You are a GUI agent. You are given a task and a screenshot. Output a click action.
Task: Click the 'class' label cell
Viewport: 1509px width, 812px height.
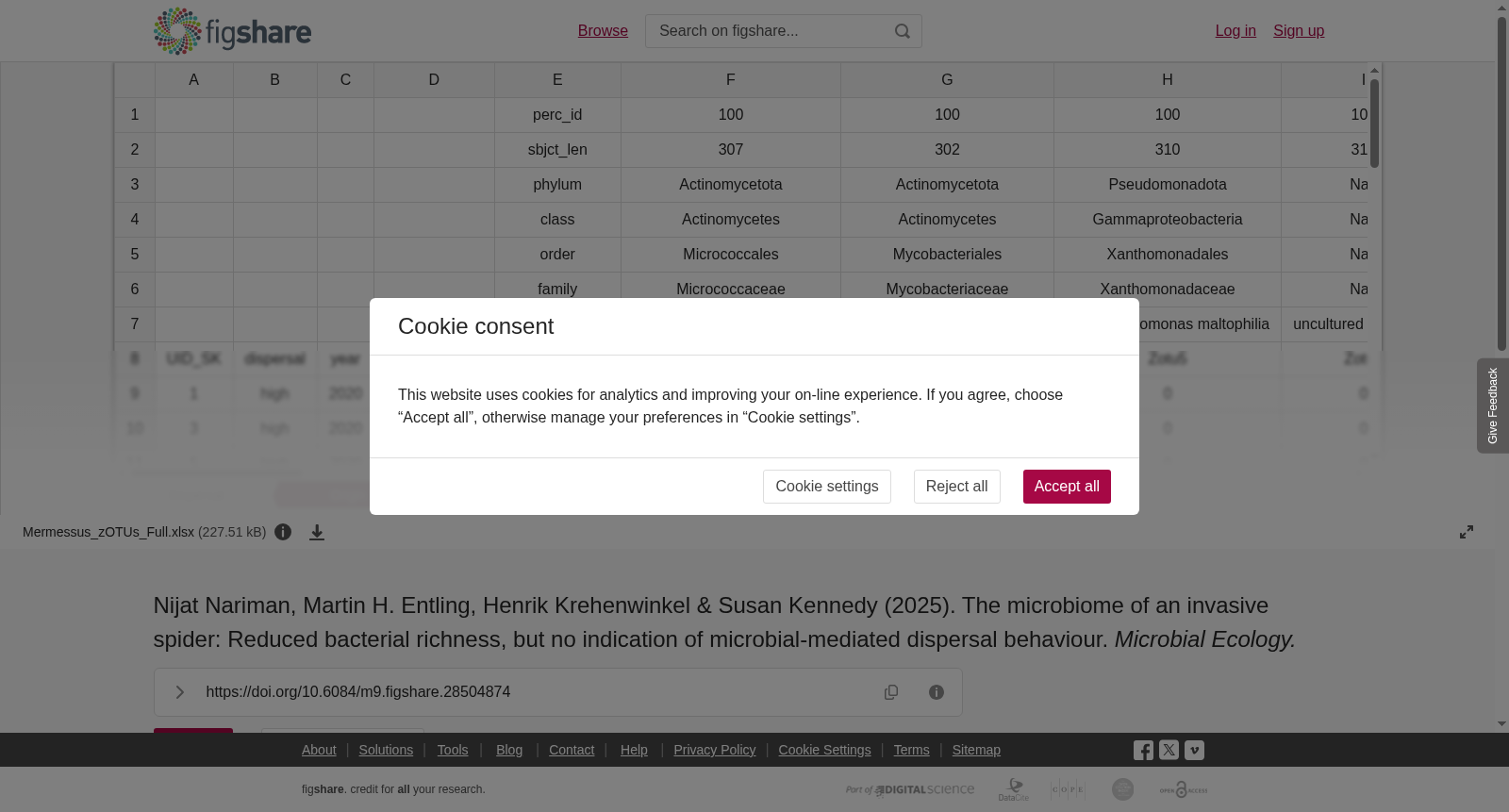point(557,220)
